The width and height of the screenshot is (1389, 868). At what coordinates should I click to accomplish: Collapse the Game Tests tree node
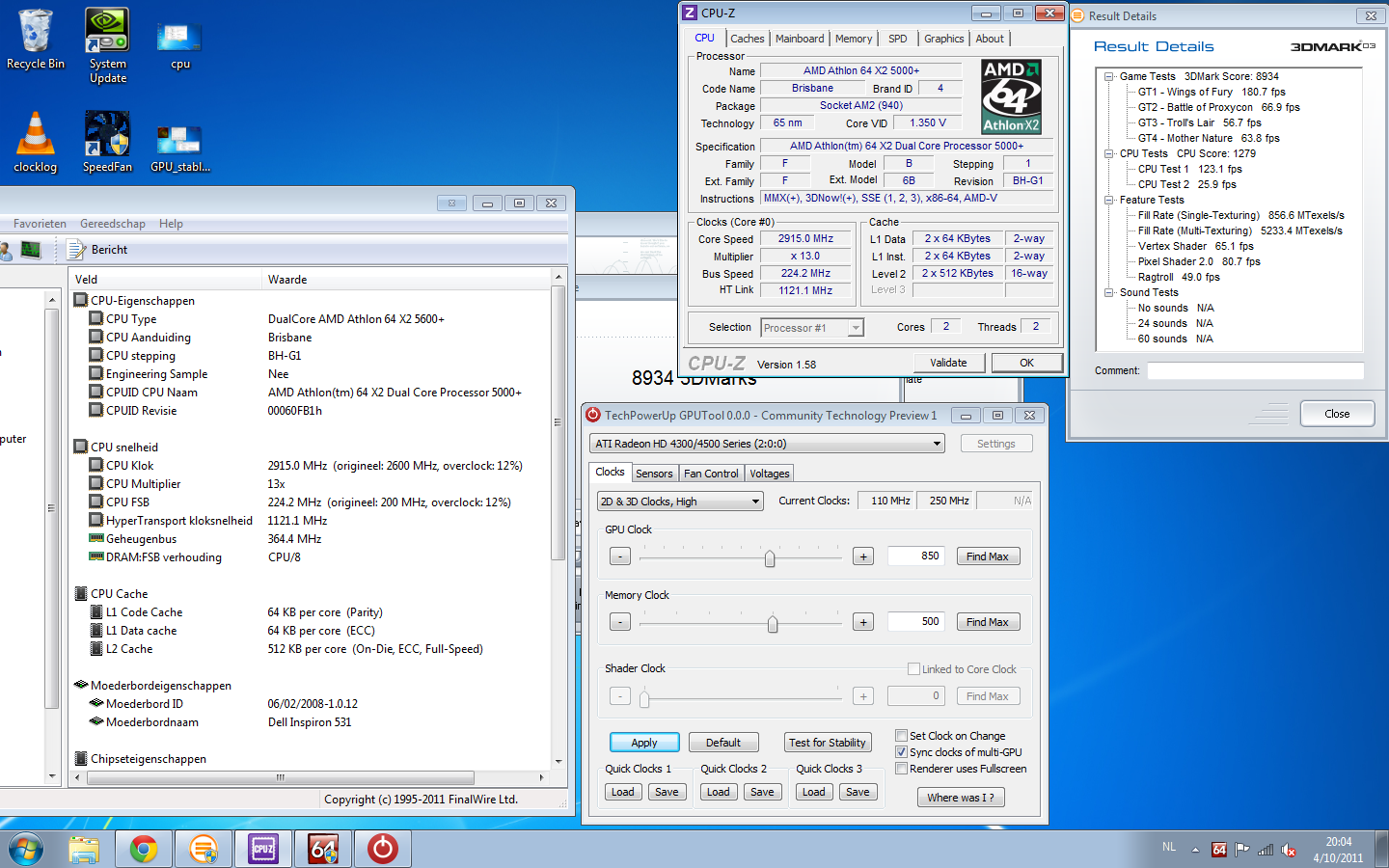coord(1109,76)
